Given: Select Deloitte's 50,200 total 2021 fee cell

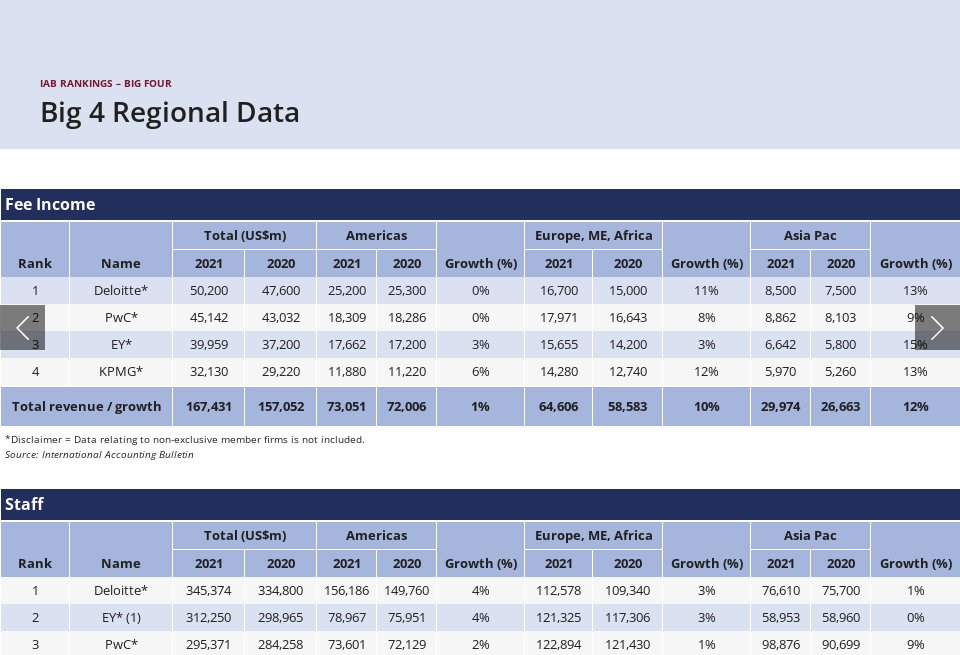Looking at the screenshot, I should (208, 290).
